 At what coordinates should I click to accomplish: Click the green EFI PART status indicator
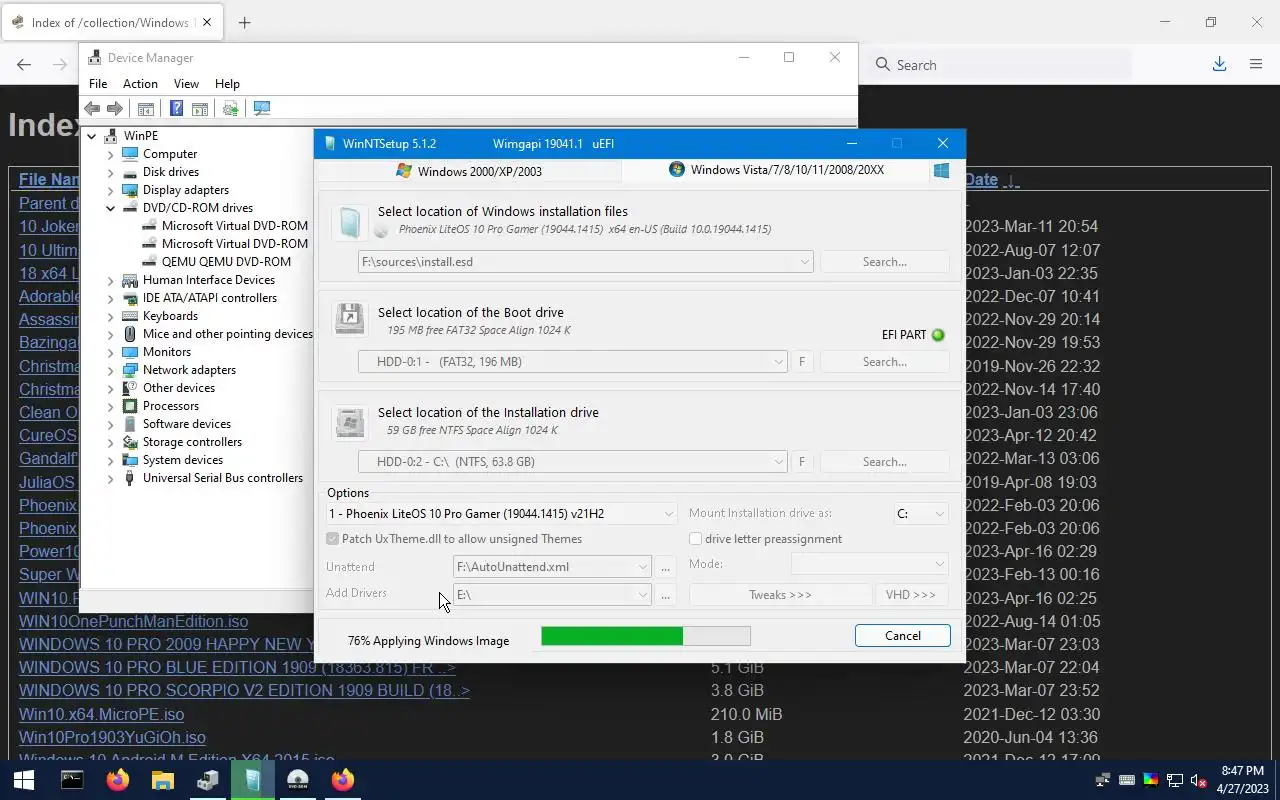[938, 335]
